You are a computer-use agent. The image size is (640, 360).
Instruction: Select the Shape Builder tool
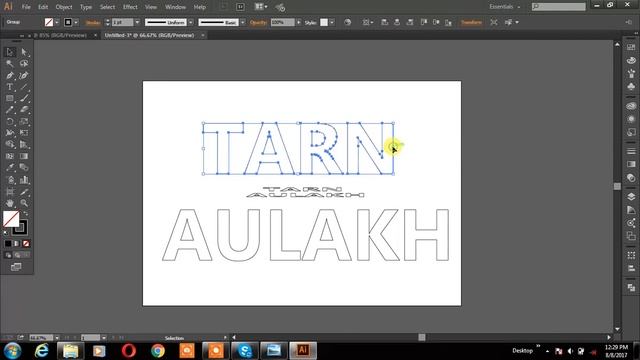10,144
